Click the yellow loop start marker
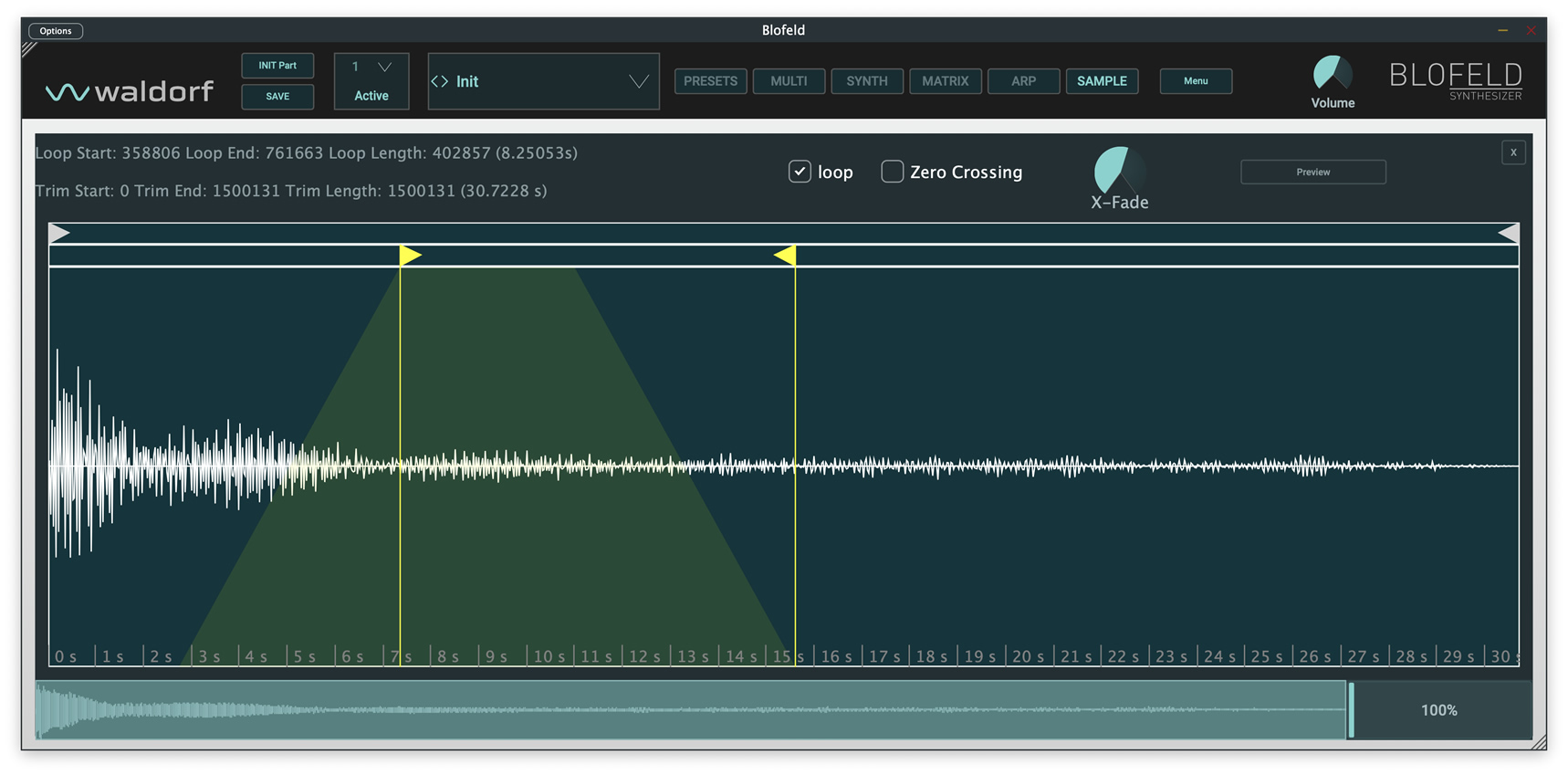Viewport: 1568px width, 775px height. tap(410, 256)
